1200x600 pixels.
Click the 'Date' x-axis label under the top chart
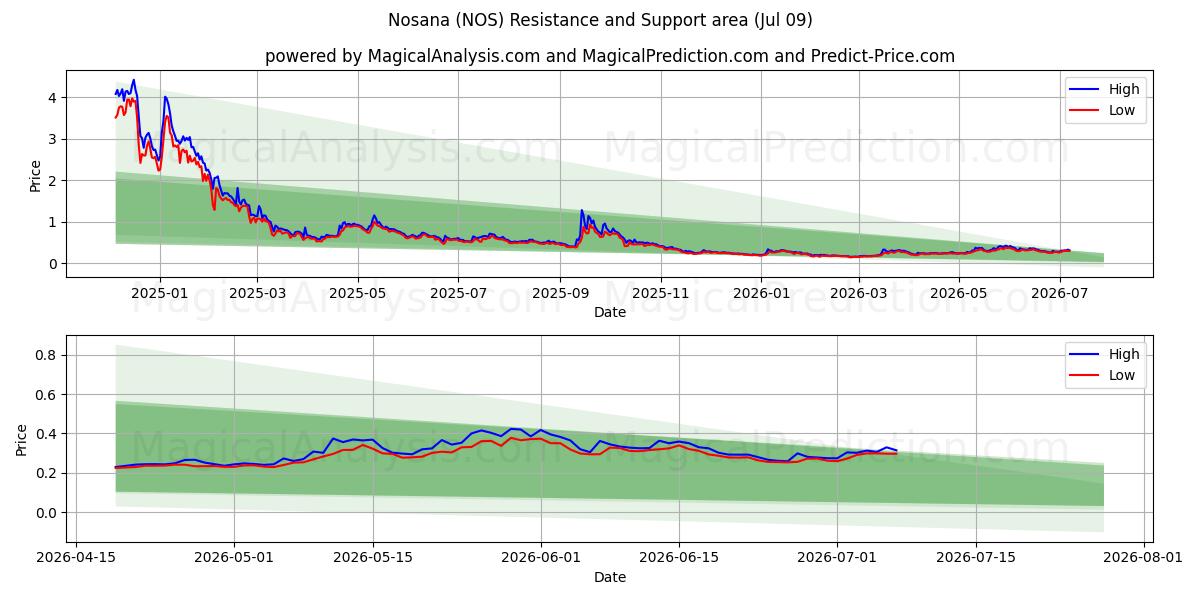point(610,312)
